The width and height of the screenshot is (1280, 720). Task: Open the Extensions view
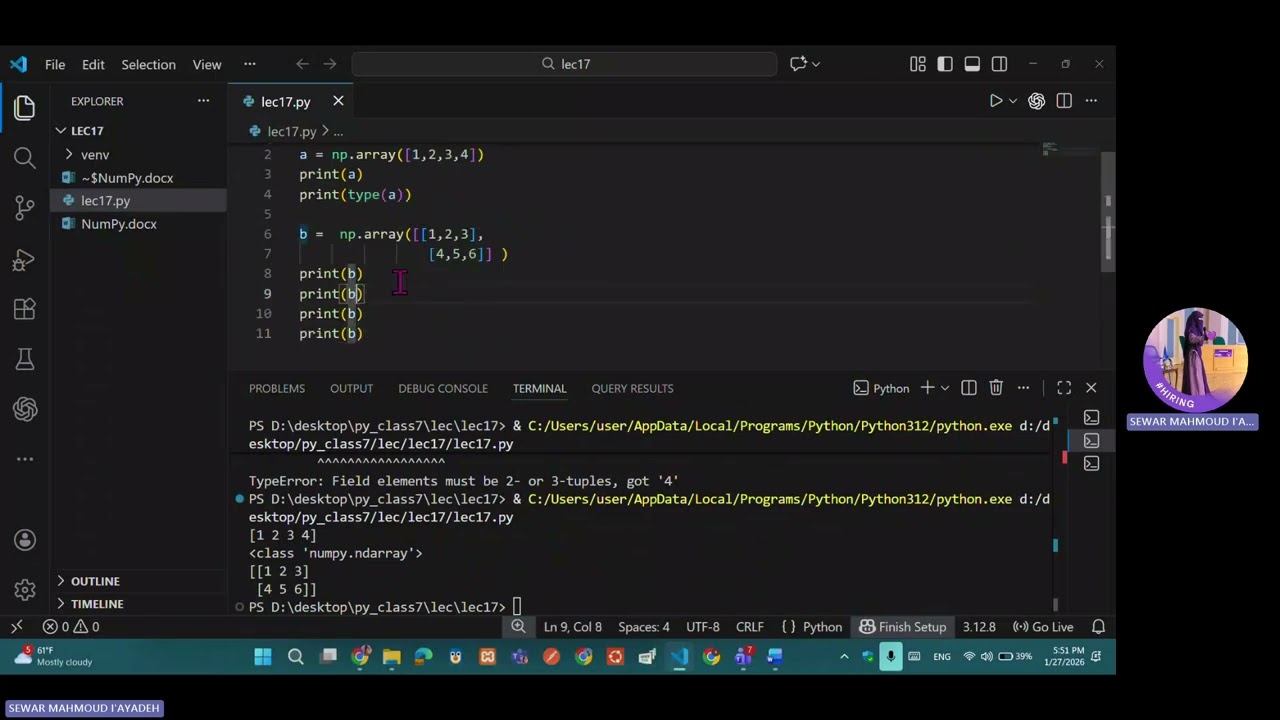click(24, 309)
